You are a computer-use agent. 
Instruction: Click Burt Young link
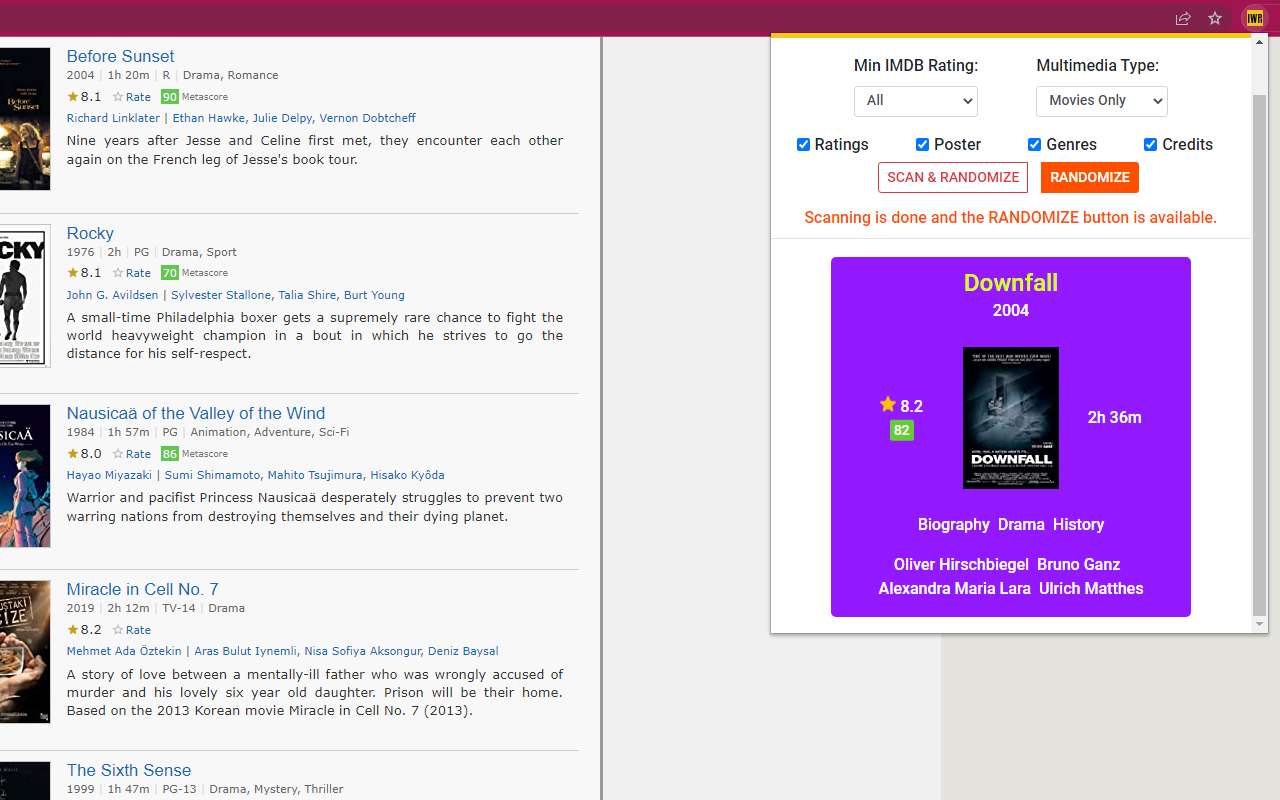point(374,295)
